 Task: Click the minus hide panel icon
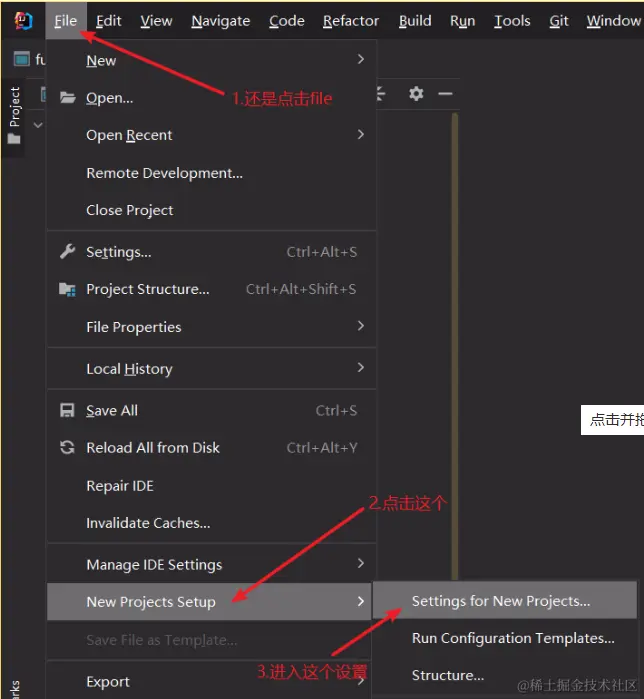[x=445, y=94]
